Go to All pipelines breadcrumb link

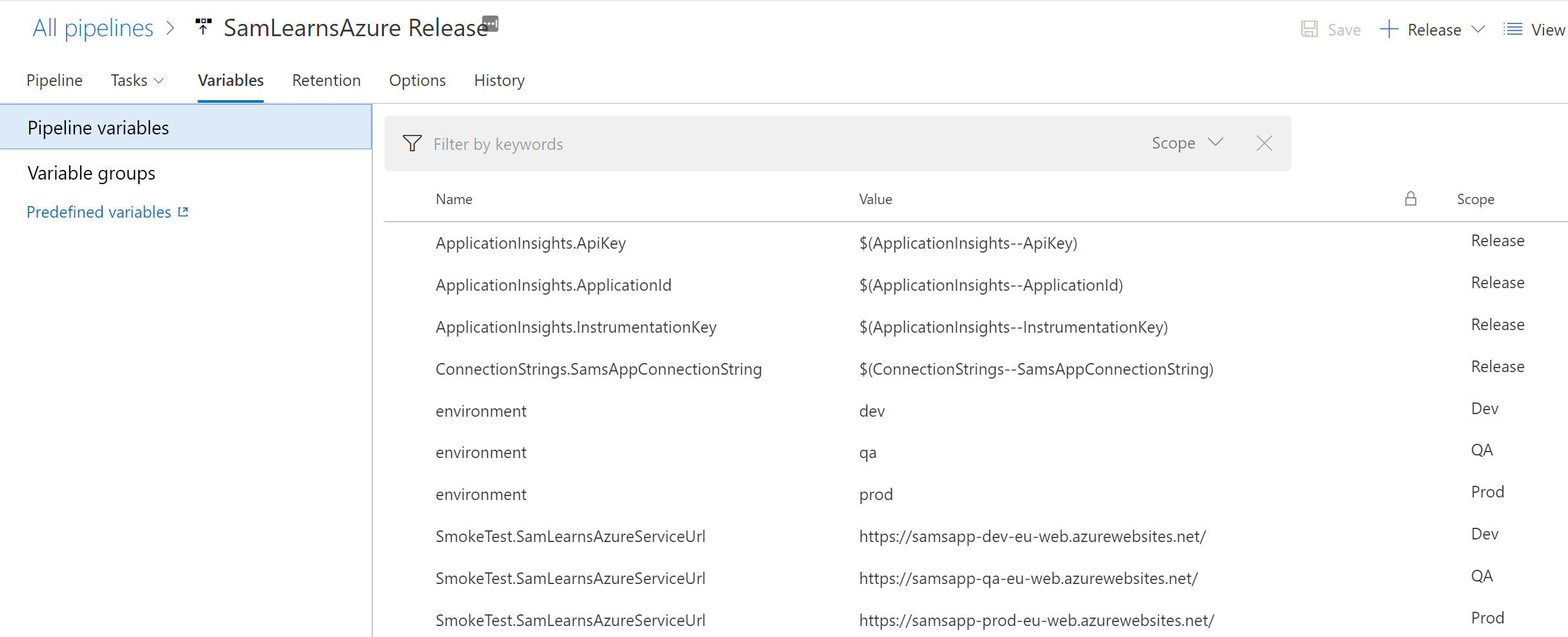point(92,28)
